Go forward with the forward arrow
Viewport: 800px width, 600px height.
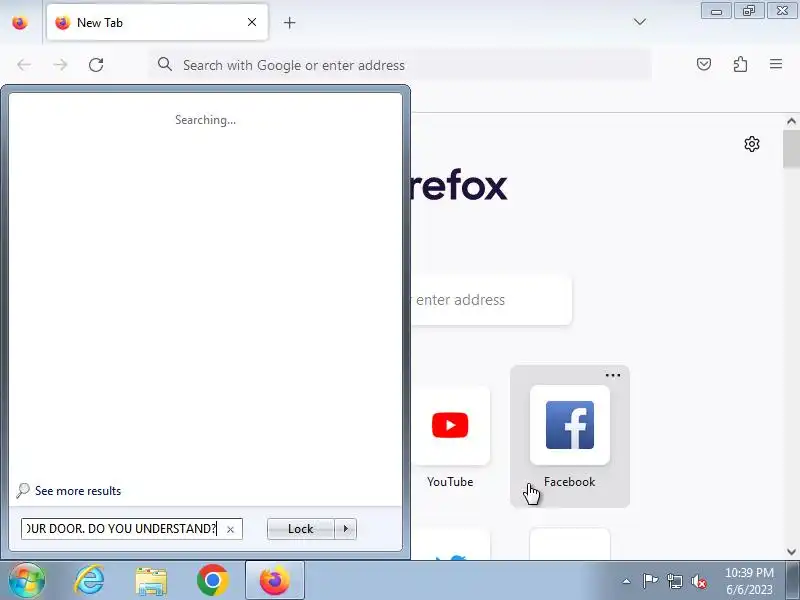tap(60, 65)
